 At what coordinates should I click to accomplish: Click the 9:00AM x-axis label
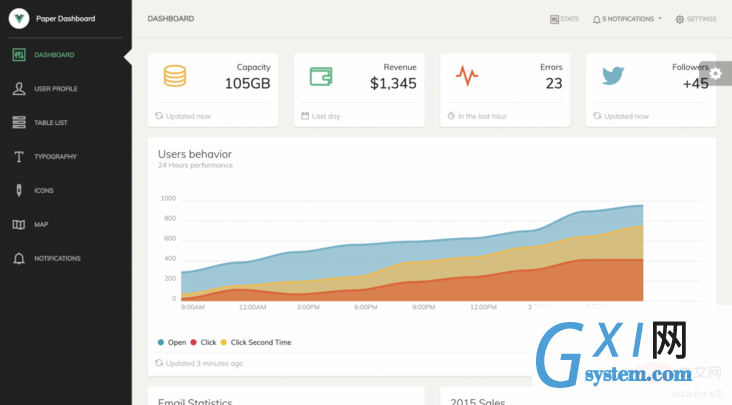pos(193,307)
